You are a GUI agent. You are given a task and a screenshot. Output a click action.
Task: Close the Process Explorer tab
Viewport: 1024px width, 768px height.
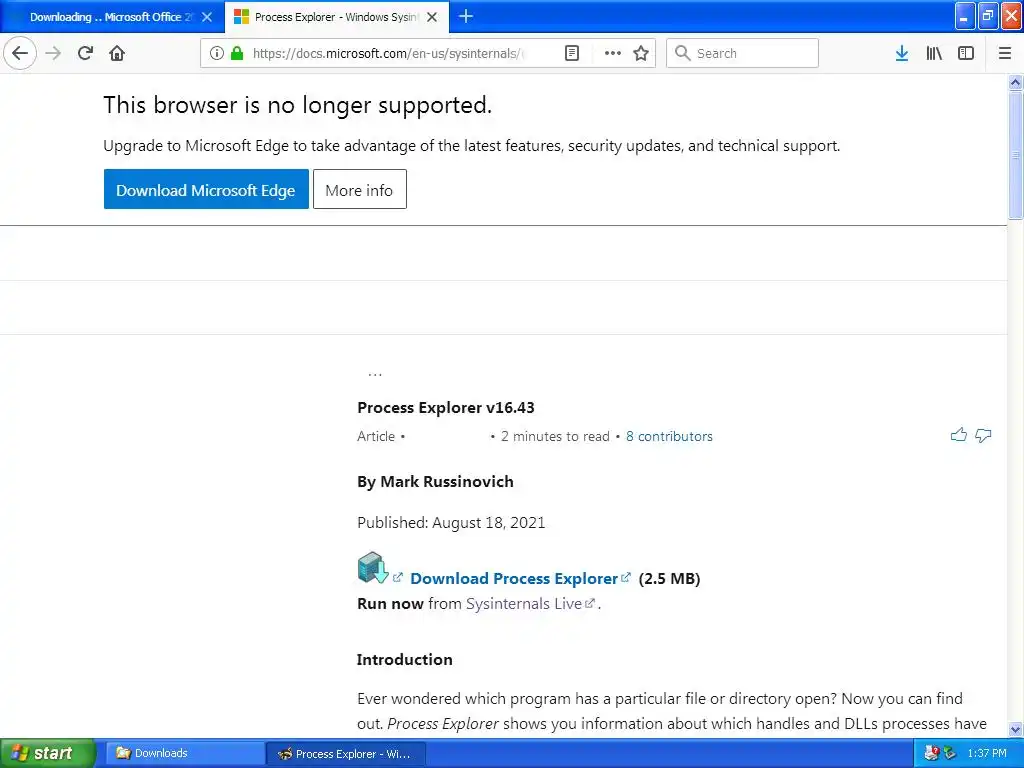click(432, 17)
